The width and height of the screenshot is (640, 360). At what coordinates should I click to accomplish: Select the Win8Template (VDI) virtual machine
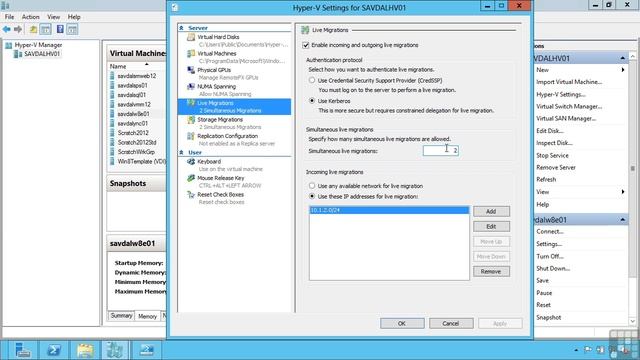141,162
